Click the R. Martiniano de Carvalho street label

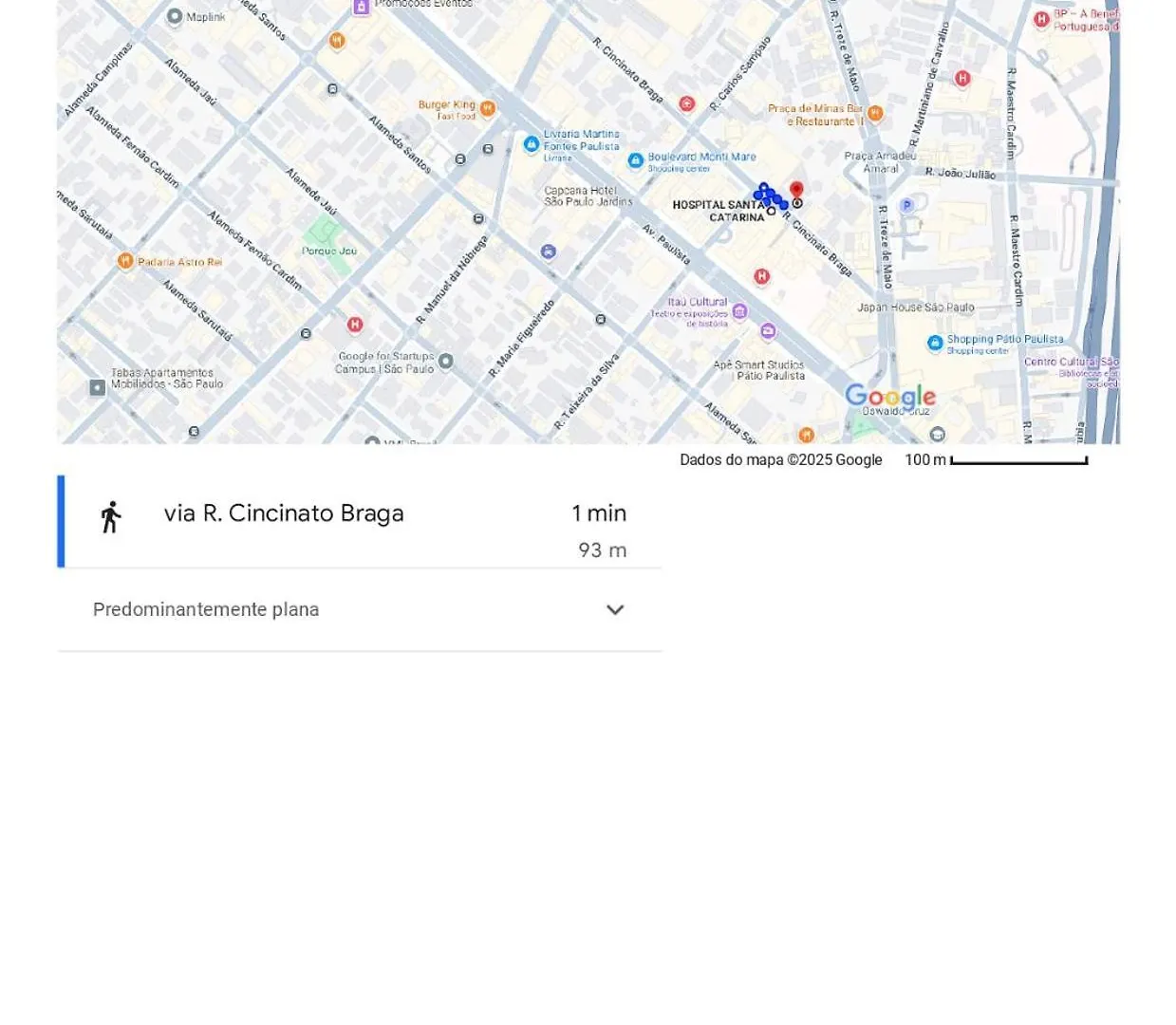coord(928,85)
